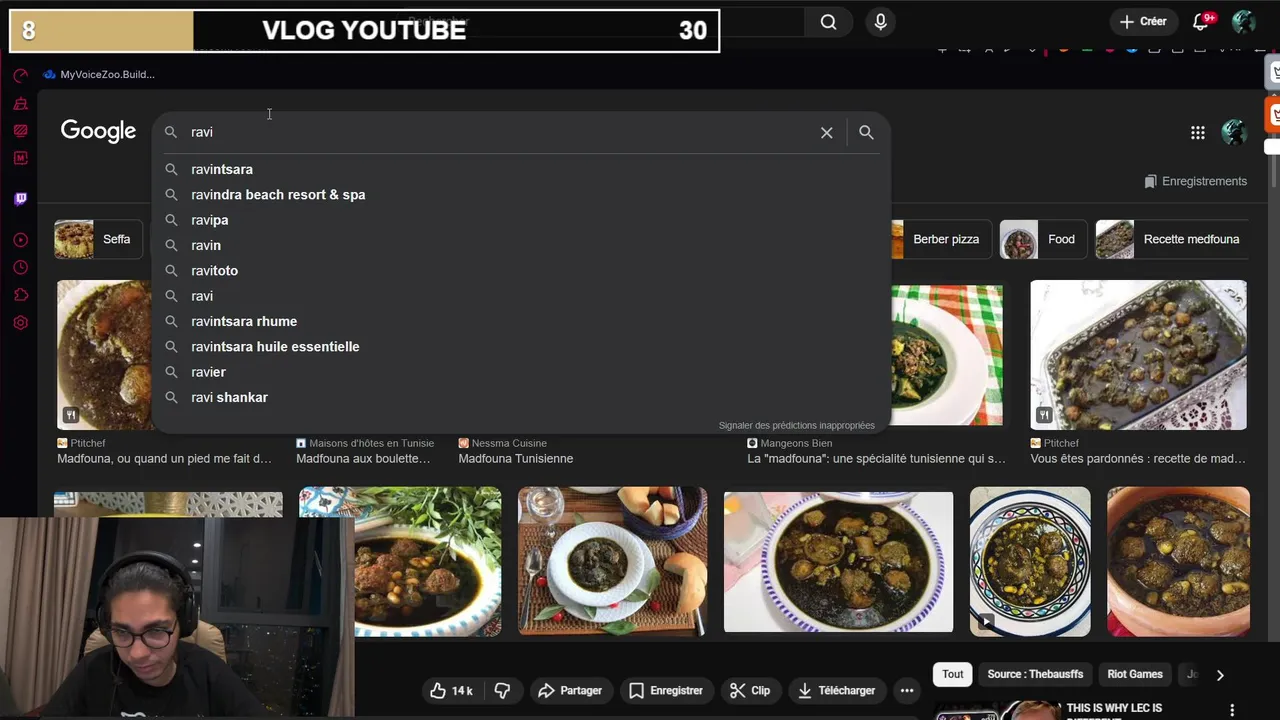Screen dimensions: 1280x720
Task: Select the Riot Games chip
Action: point(1135,674)
